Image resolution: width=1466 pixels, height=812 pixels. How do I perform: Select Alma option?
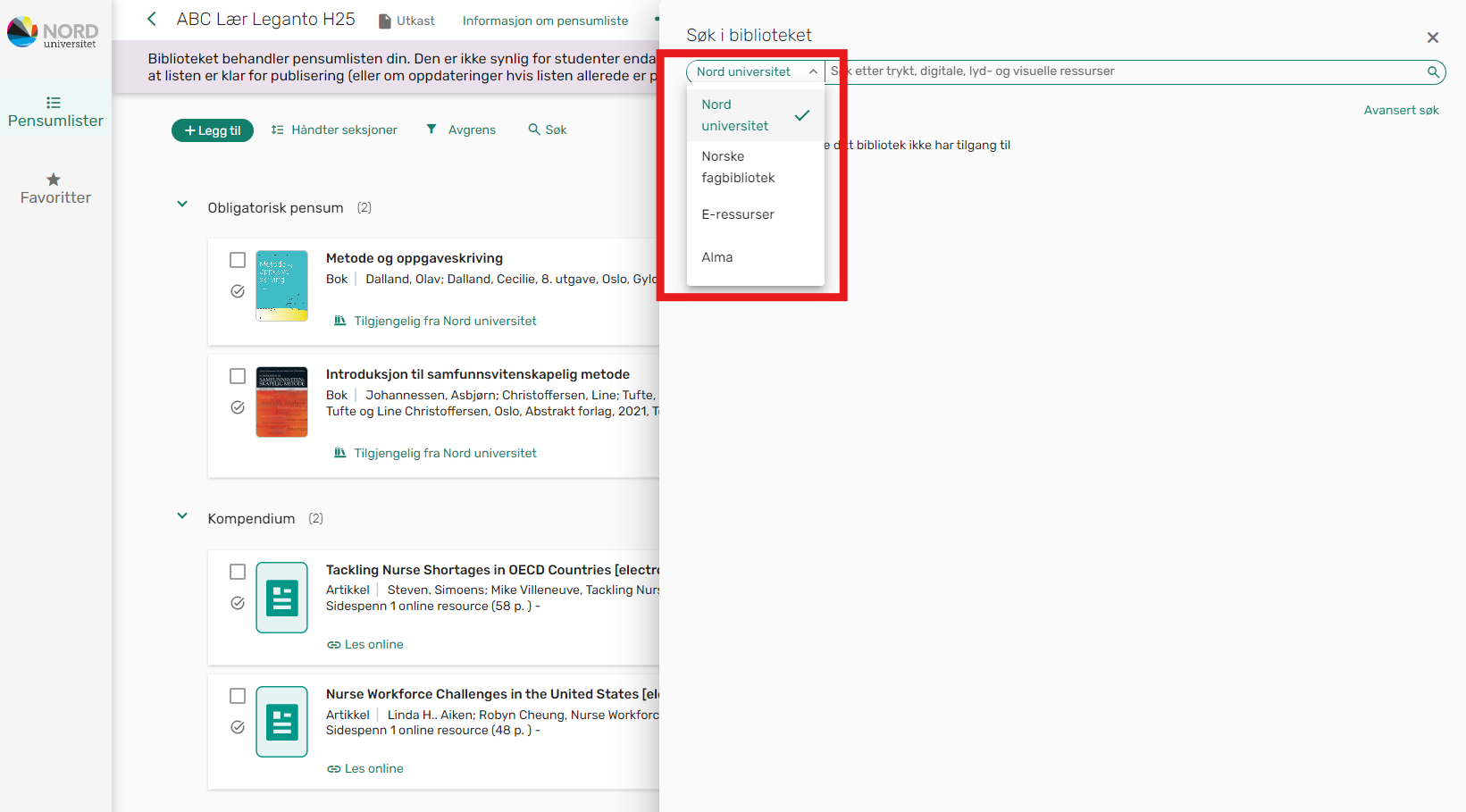point(756,257)
